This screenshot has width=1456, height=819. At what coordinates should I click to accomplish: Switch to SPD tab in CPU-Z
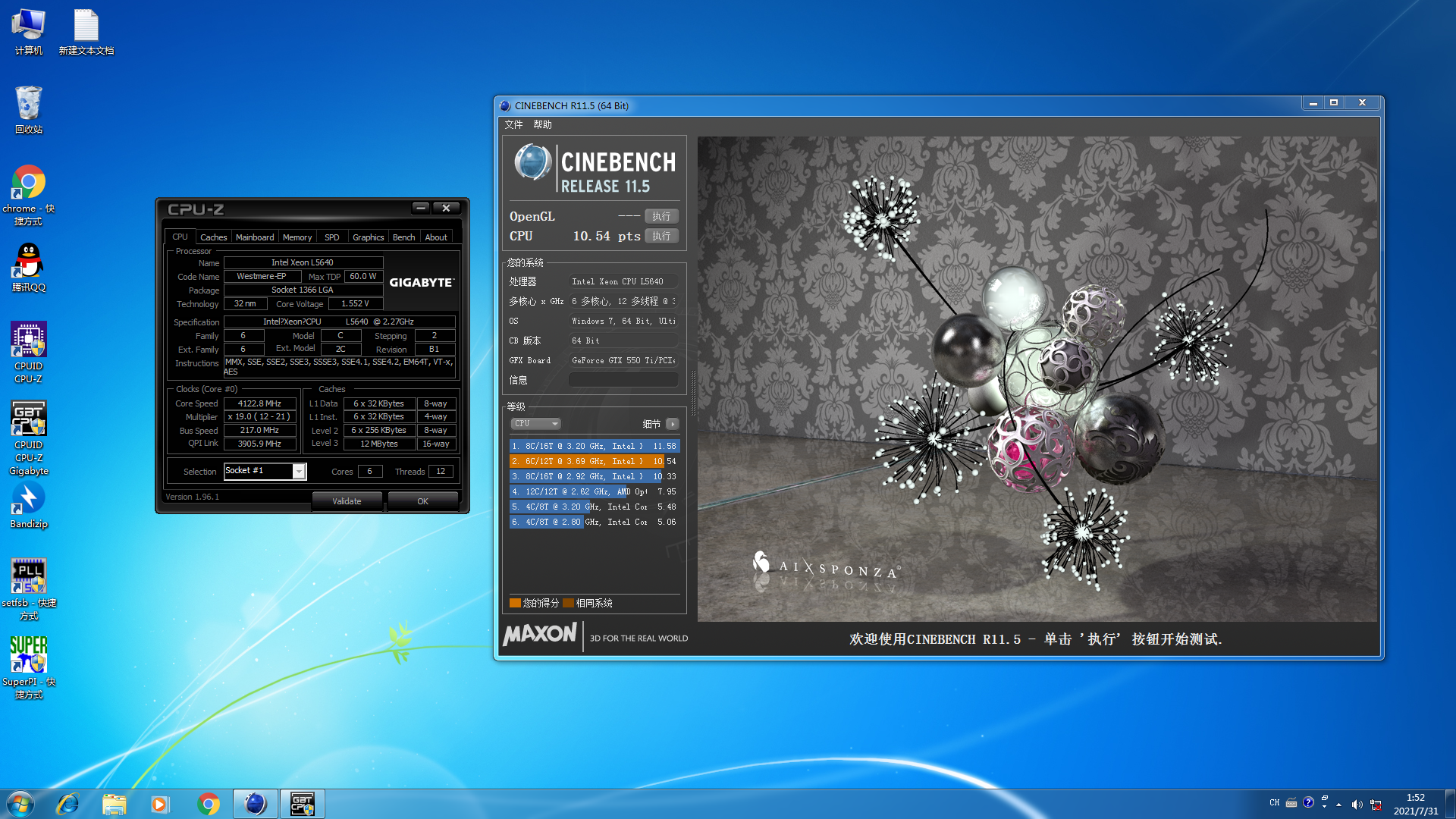pyautogui.click(x=332, y=237)
